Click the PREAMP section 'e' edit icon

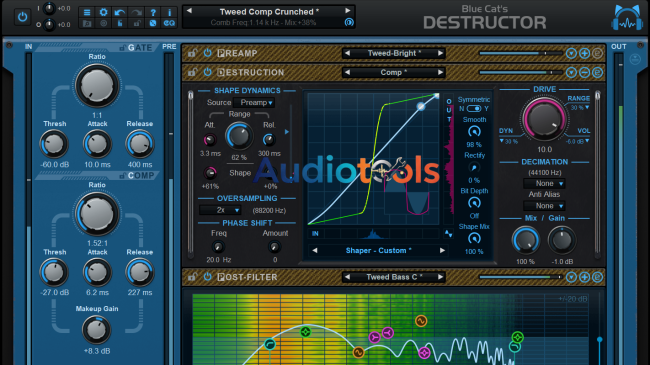pyautogui.click(x=597, y=53)
